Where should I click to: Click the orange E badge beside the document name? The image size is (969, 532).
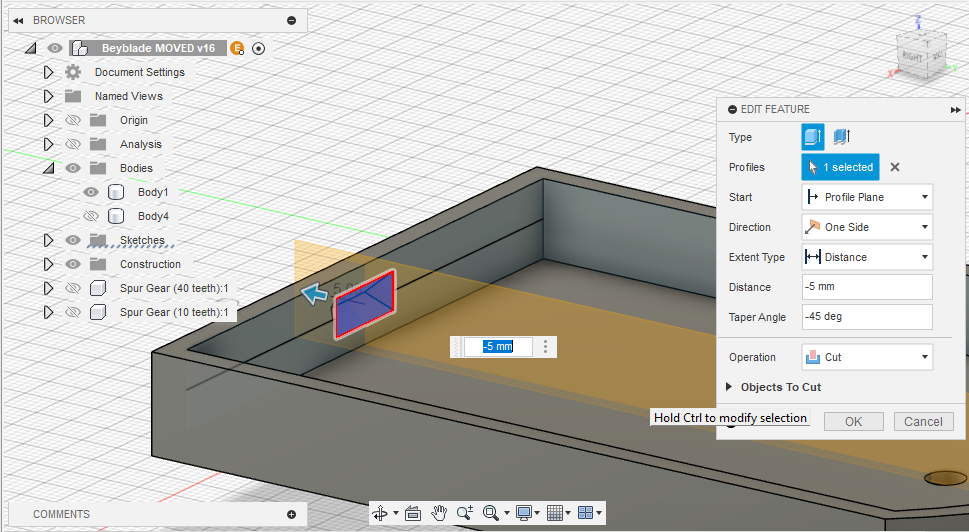(x=237, y=48)
